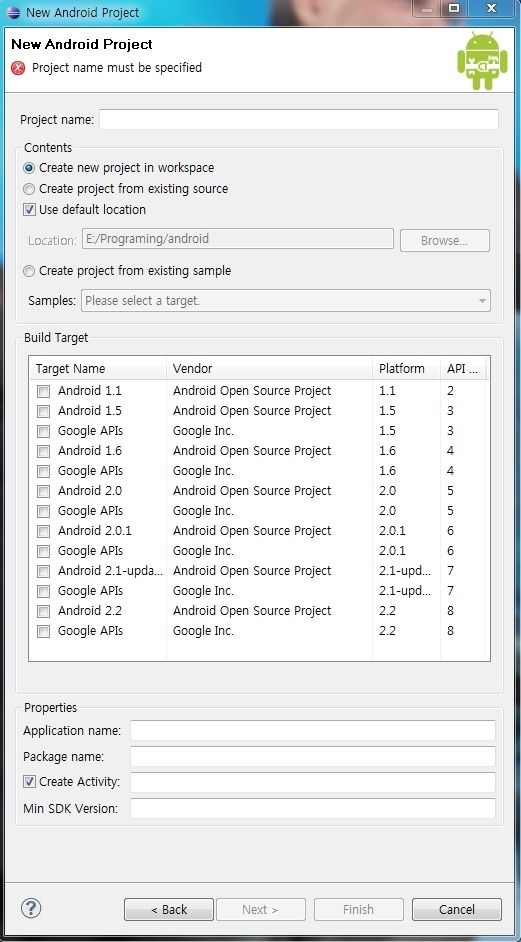Screen dimensions: 521x942
Task: Choose Create project from existing sample
Action: (29, 272)
